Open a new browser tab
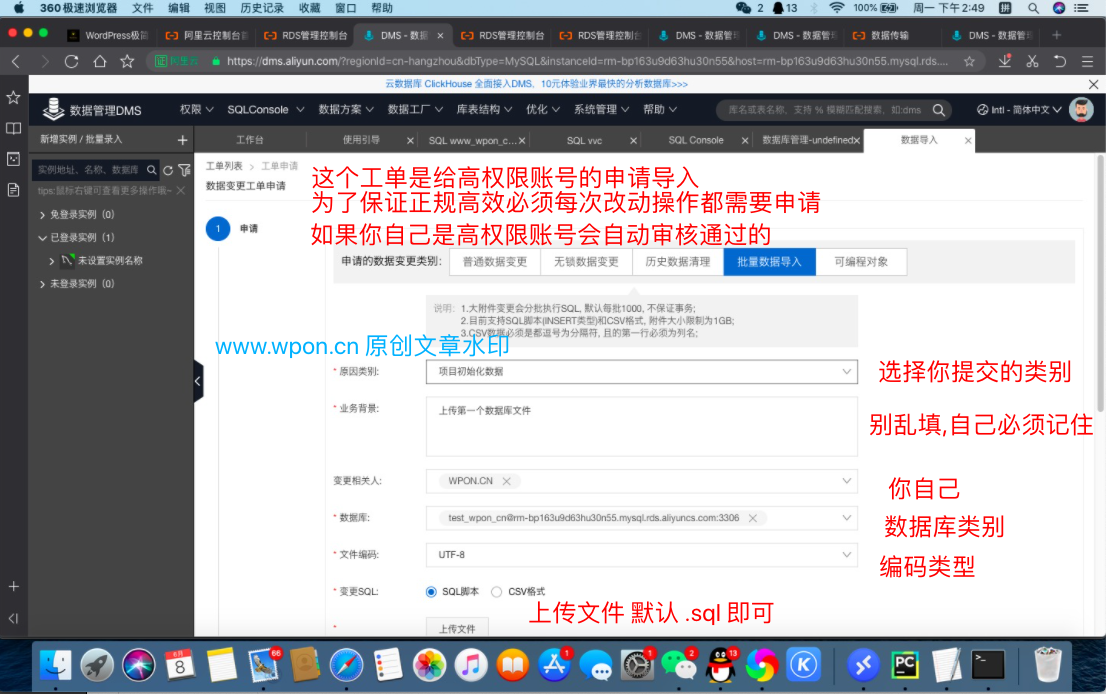Image resolution: width=1106 pixels, height=694 pixels. [x=1056, y=35]
